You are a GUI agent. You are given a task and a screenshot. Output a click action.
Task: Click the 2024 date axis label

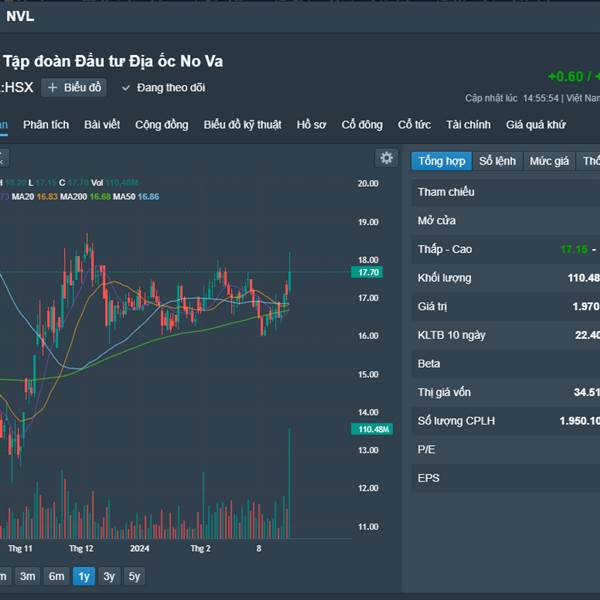(x=139, y=549)
